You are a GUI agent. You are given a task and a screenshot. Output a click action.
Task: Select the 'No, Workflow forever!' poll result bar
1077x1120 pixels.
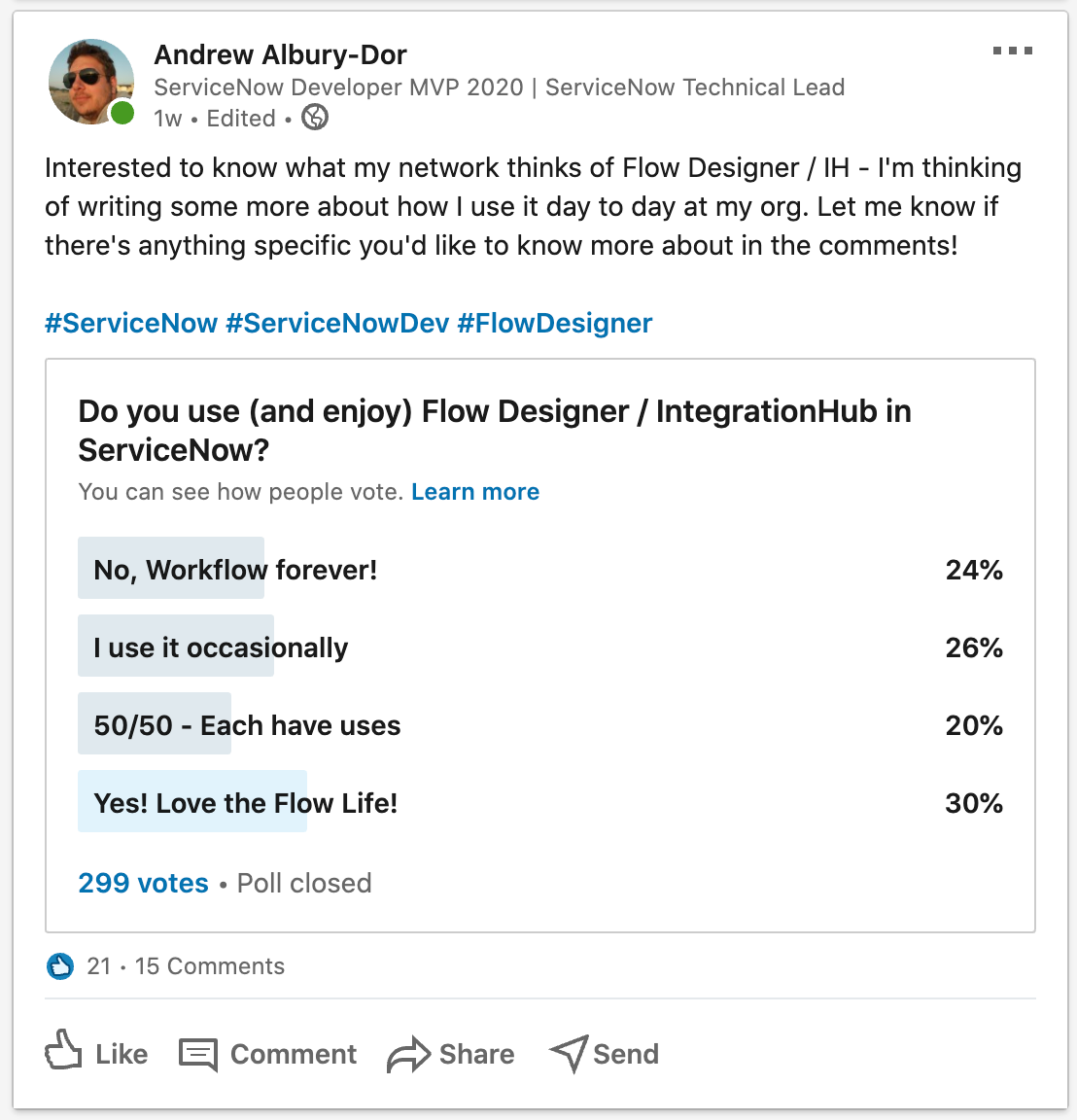coord(540,568)
